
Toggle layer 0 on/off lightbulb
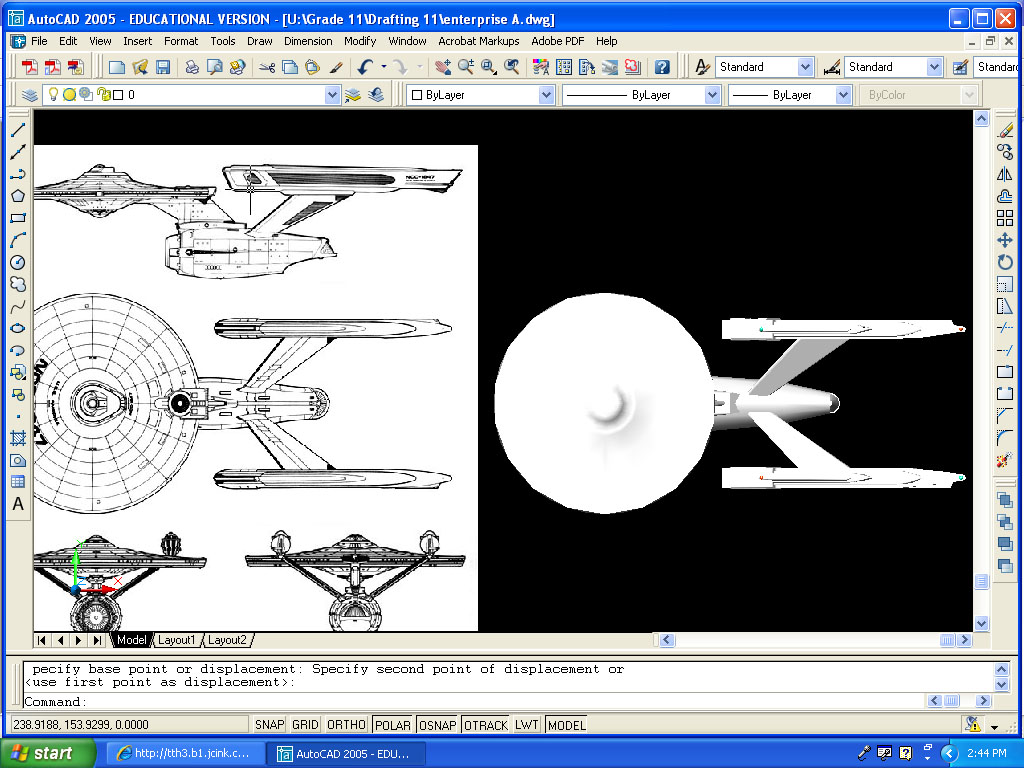tap(54, 95)
